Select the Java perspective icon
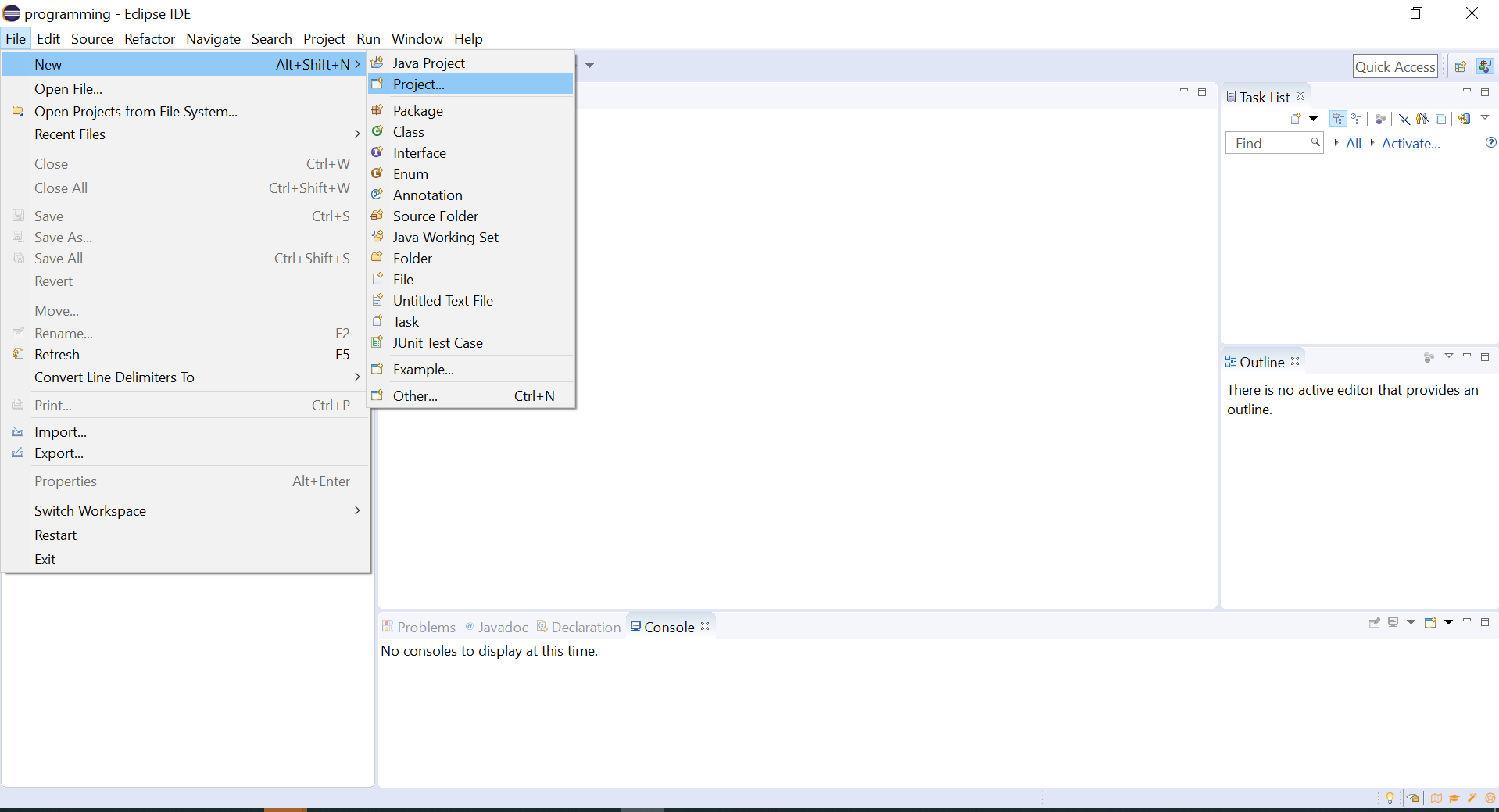The height and width of the screenshot is (812, 1499). coord(1485,66)
